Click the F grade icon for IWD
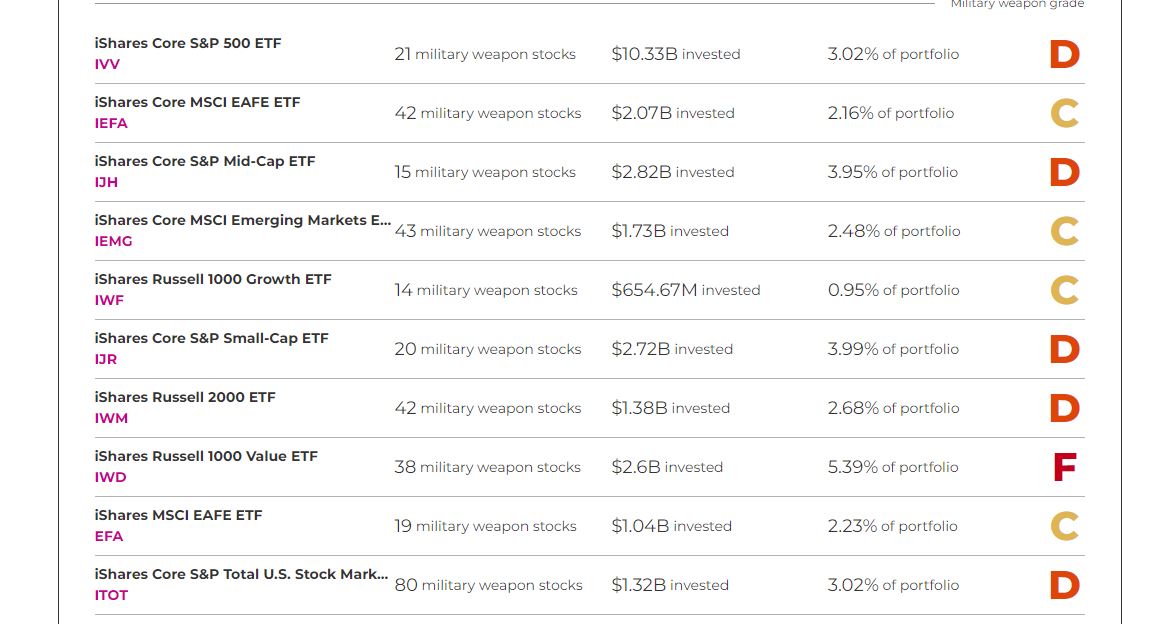Screen dimensions: 1154x624 click(1064, 467)
